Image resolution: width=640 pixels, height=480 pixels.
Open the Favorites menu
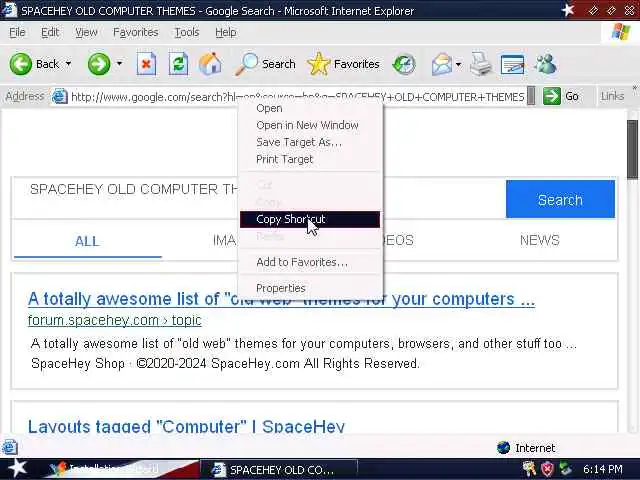(x=136, y=32)
